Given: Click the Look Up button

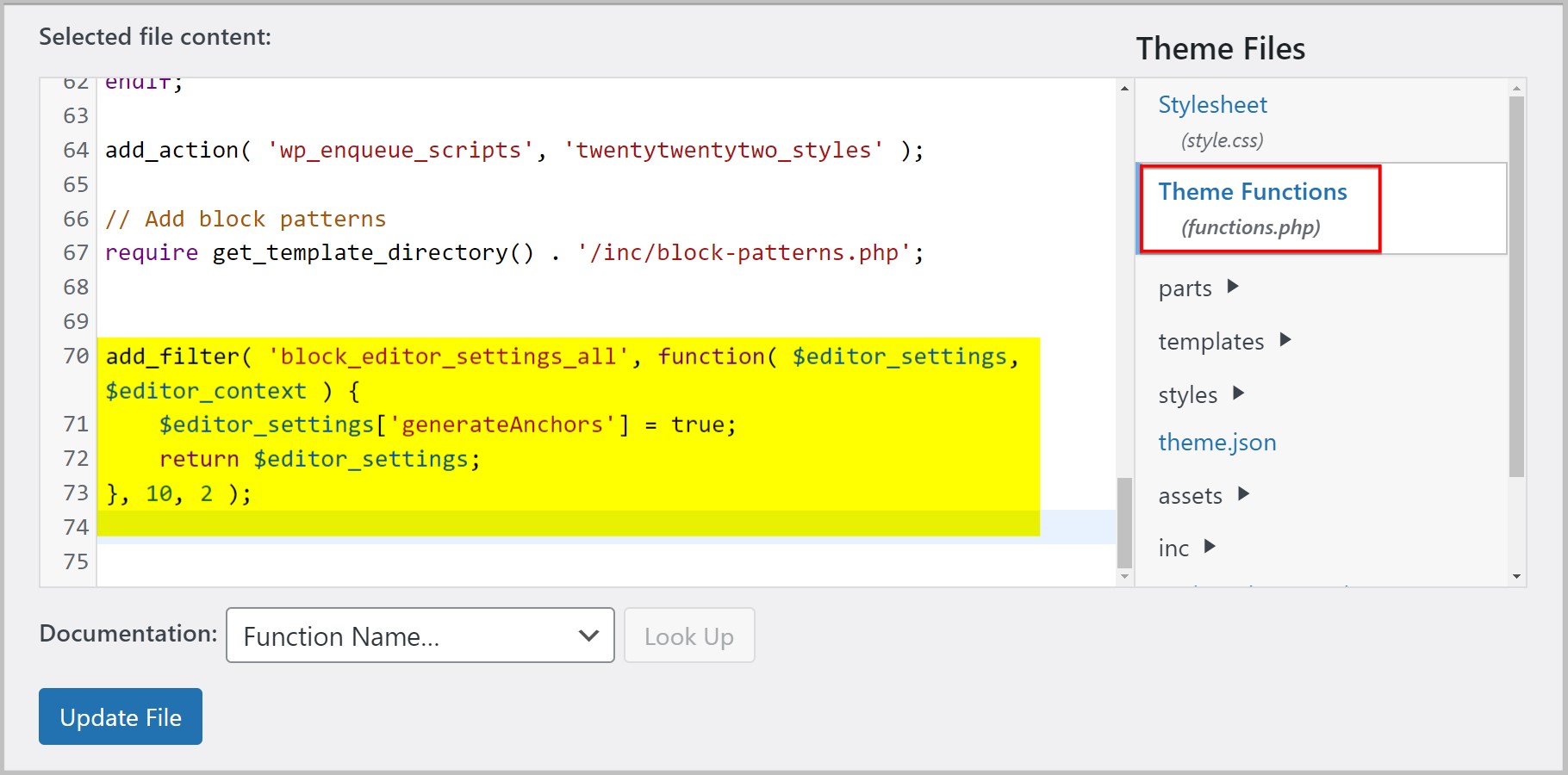Looking at the screenshot, I should point(688,635).
